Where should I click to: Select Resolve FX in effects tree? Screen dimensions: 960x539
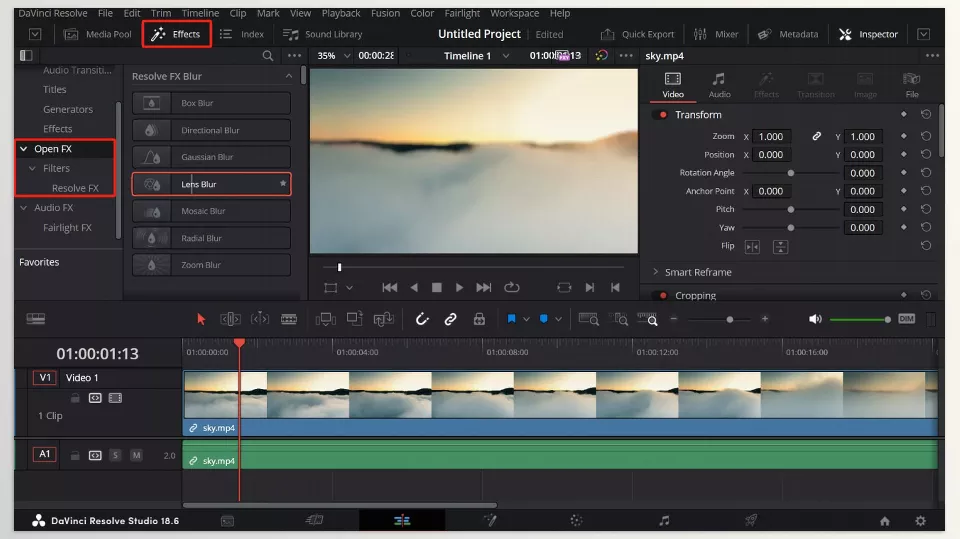tap(75, 188)
